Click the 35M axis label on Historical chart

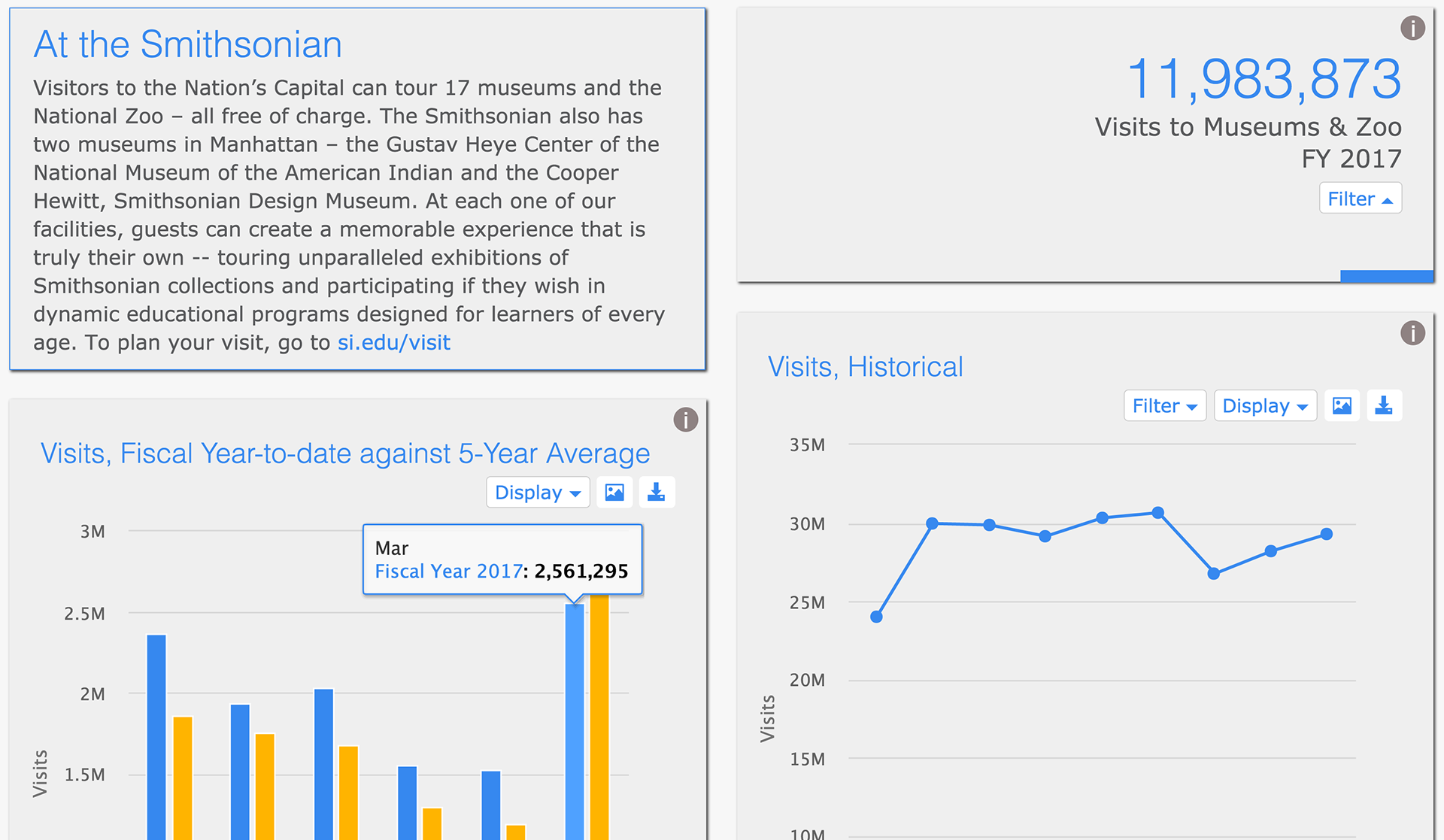click(807, 445)
